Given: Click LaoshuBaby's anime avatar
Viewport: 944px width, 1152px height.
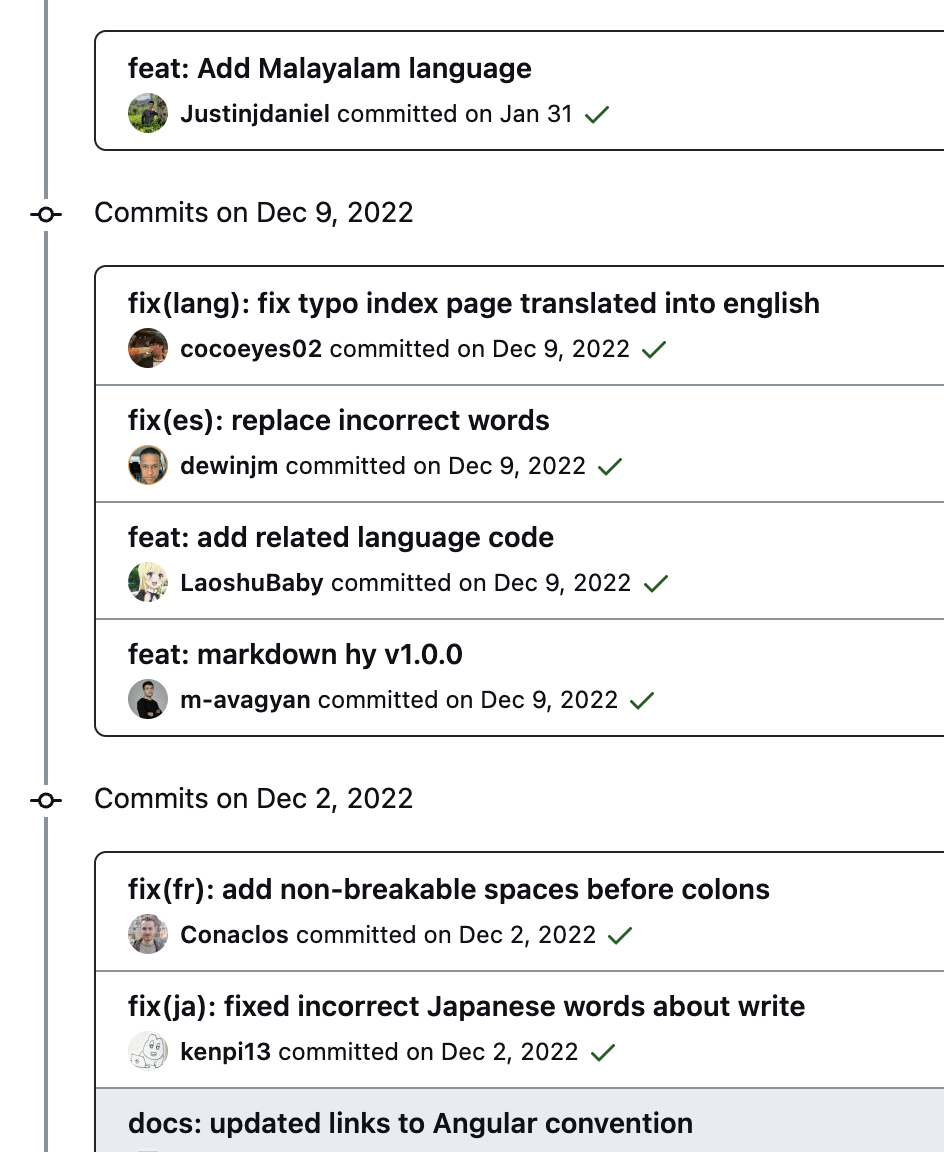Looking at the screenshot, I should [x=148, y=583].
